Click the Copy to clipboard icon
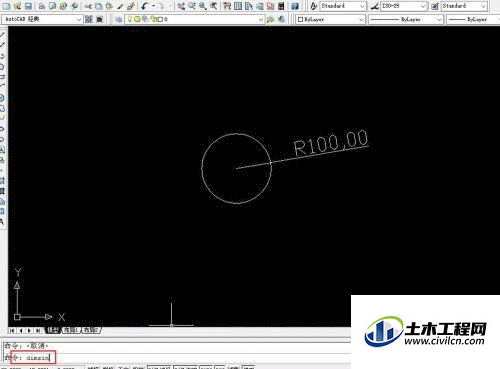The image size is (500, 369). 99,6
